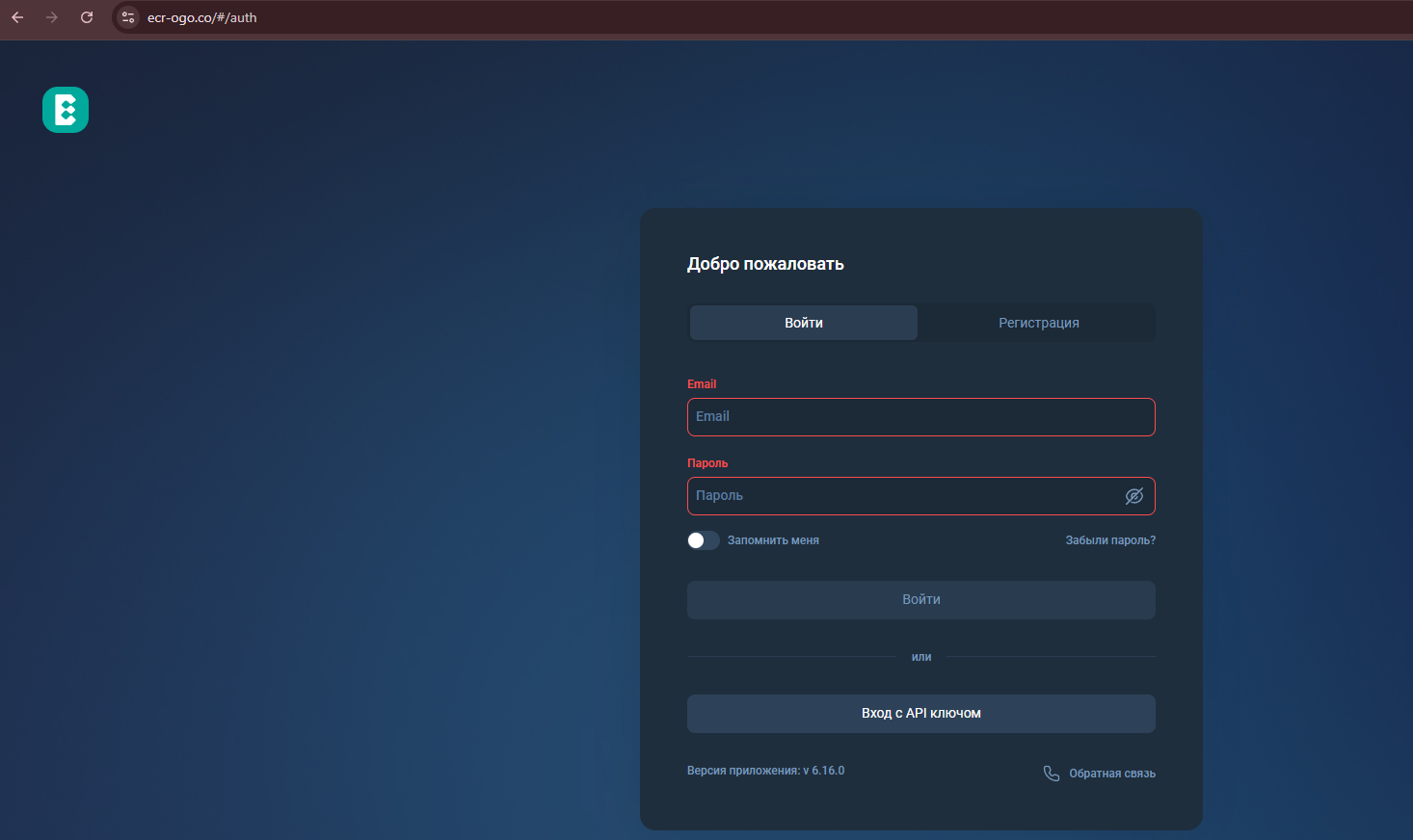This screenshot has height=840, width=1413.
Task: Click the green app logo
Action: click(x=66, y=110)
